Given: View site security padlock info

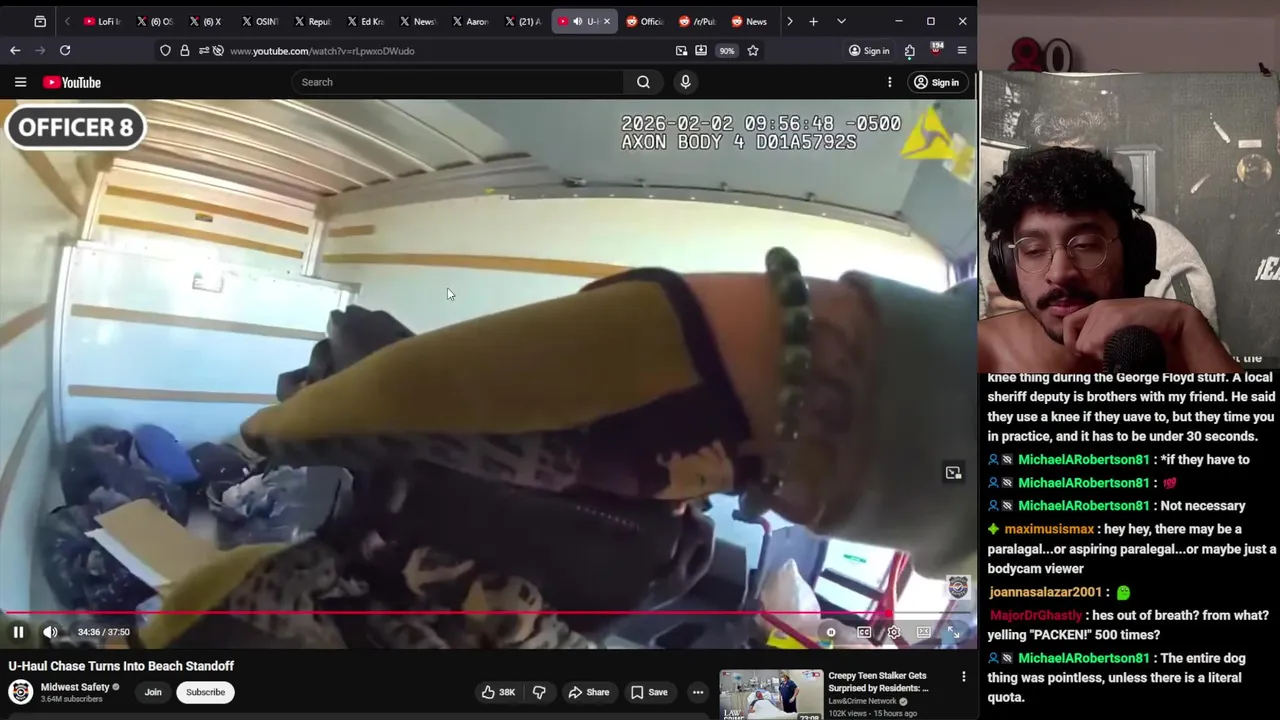Looking at the screenshot, I should (x=184, y=51).
